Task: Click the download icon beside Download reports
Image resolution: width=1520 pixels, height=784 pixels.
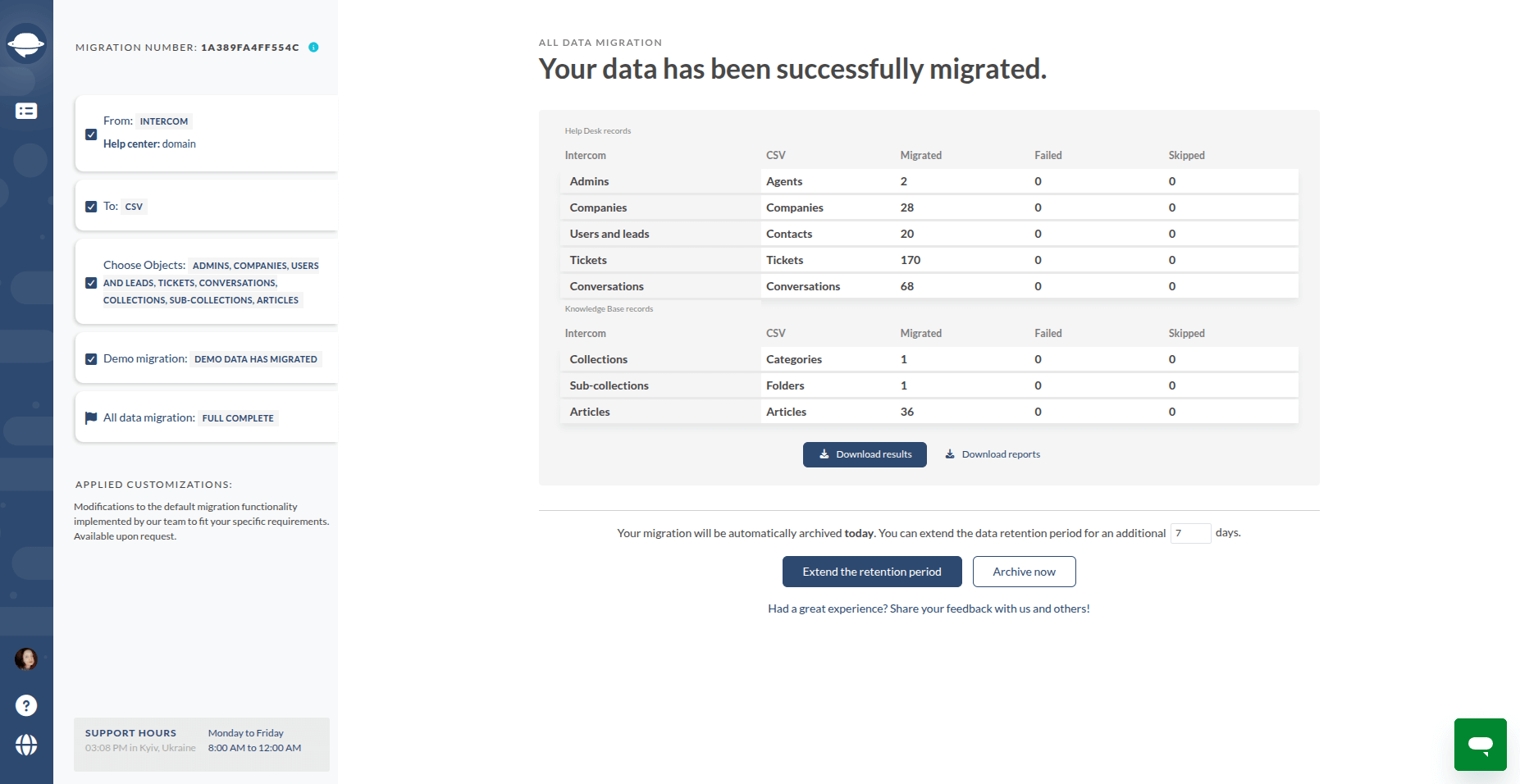Action: (x=949, y=454)
